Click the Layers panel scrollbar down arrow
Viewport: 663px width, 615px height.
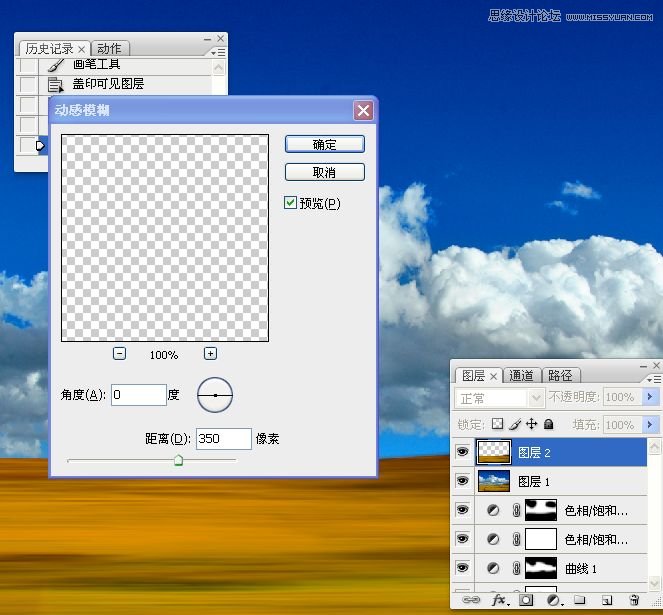click(x=654, y=583)
